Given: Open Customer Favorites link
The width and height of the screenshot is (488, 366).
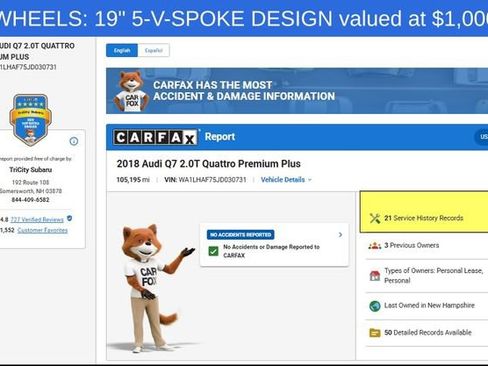Looking at the screenshot, I should pos(42,230).
